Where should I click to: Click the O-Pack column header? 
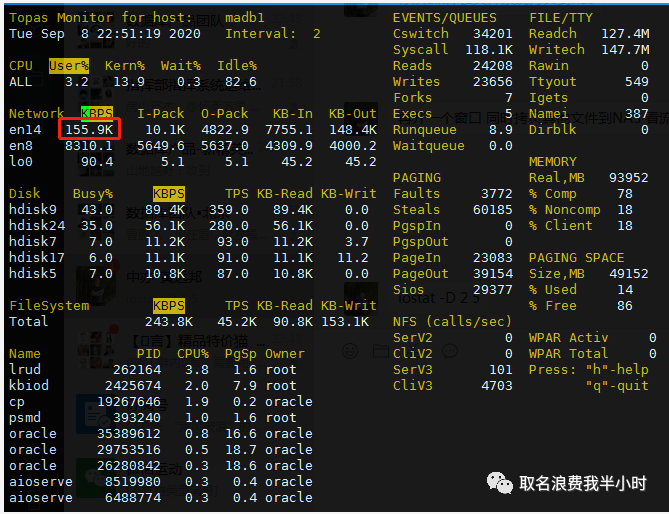point(225,113)
